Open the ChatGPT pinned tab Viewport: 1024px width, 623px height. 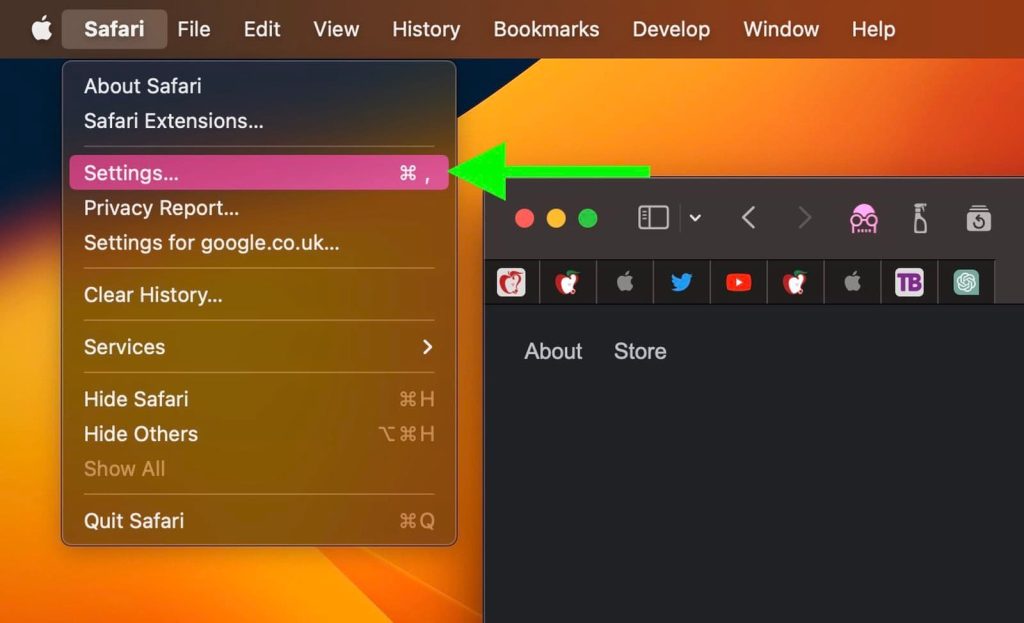click(966, 282)
